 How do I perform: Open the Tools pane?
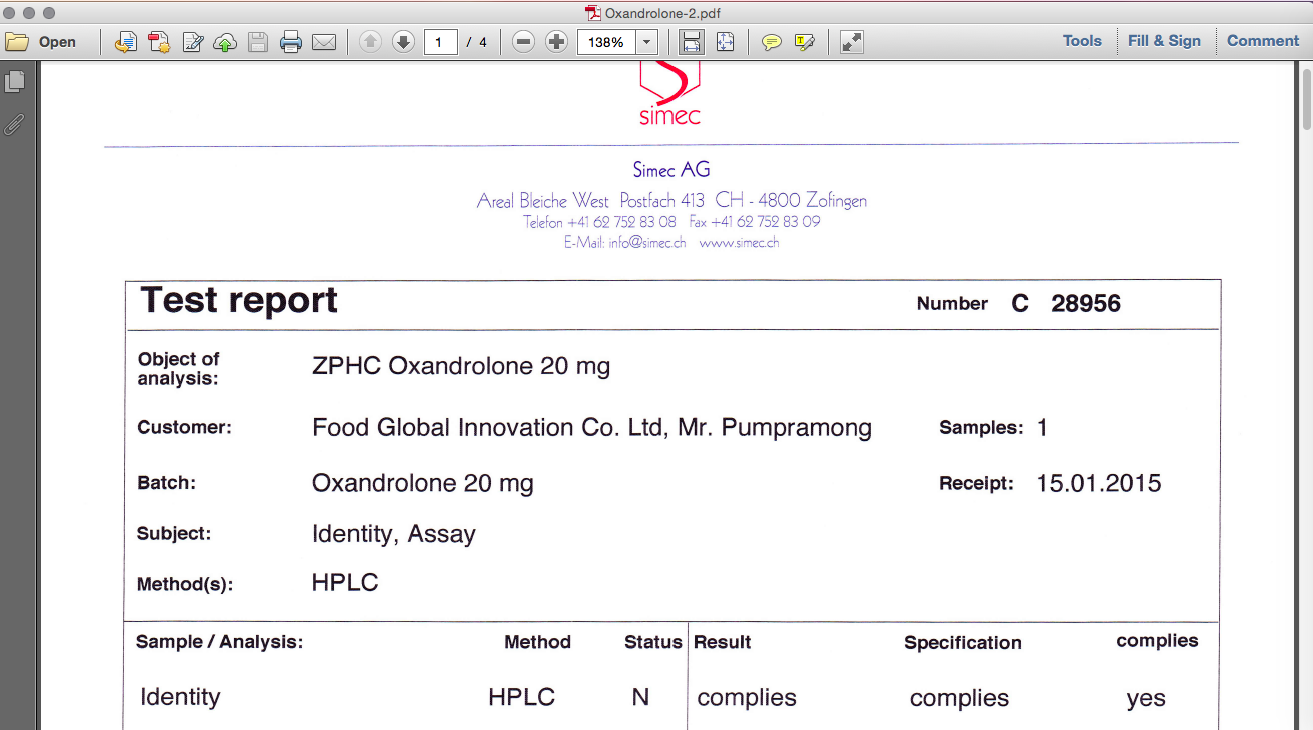(1082, 41)
